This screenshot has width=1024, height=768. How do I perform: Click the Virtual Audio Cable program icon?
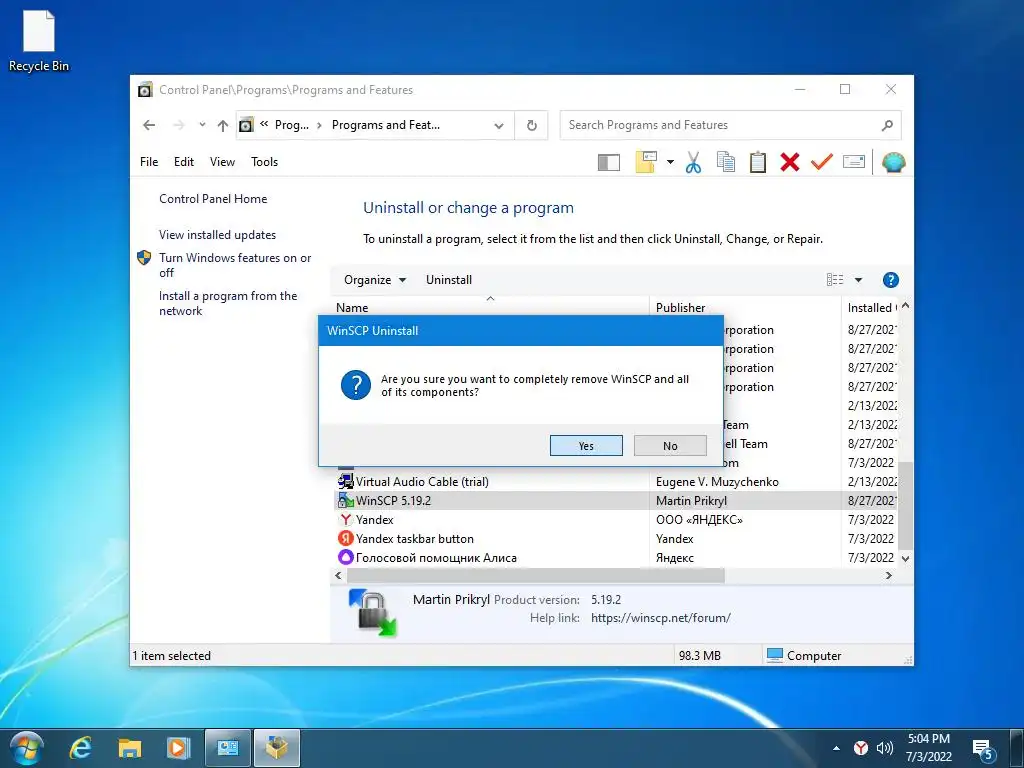pos(345,482)
